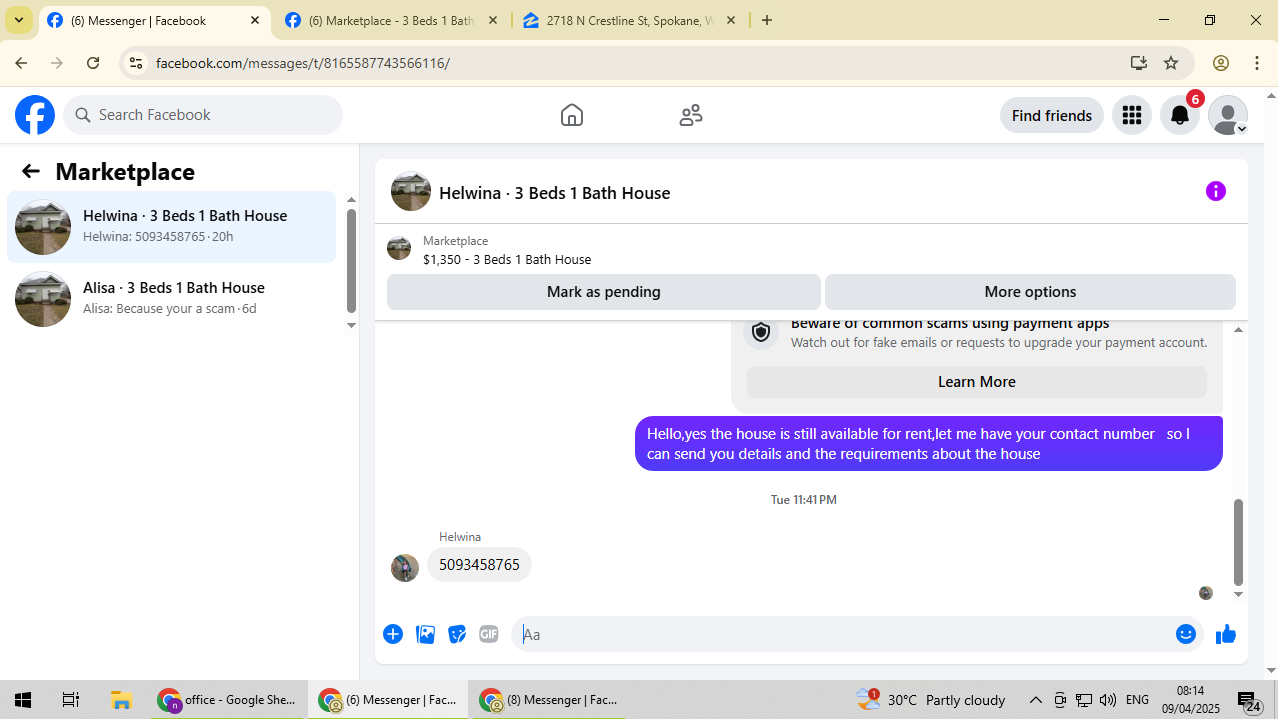Open Windows Start menu
Screen dimensions: 1278x719
23,700
